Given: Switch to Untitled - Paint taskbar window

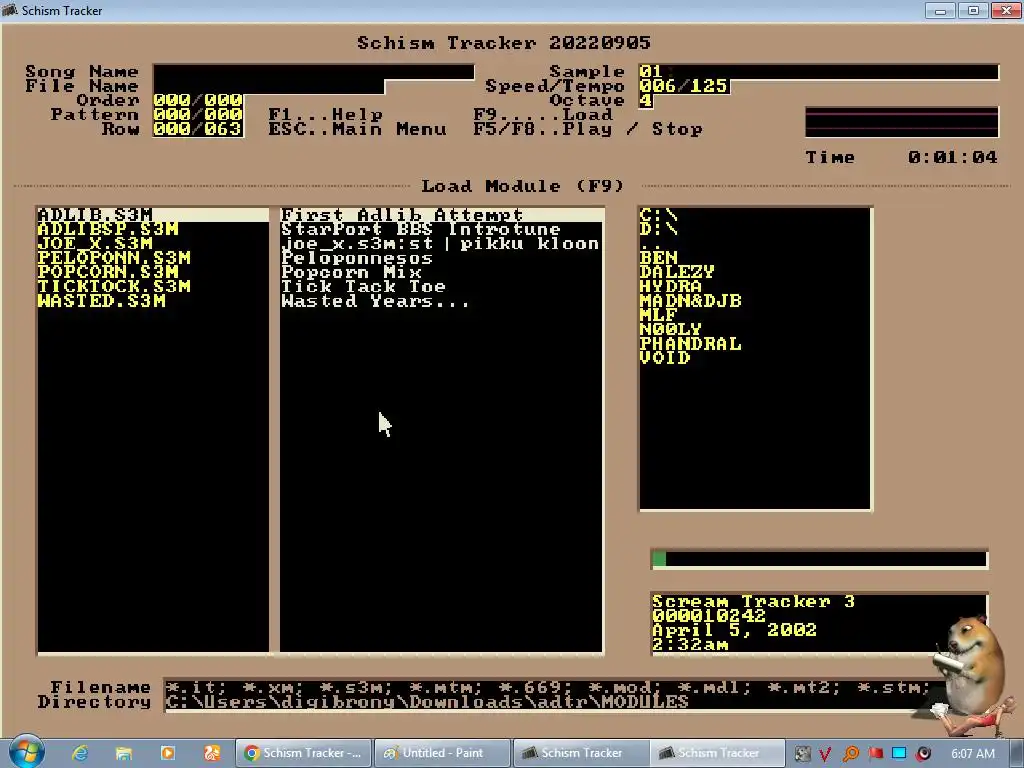Looking at the screenshot, I should [442, 753].
